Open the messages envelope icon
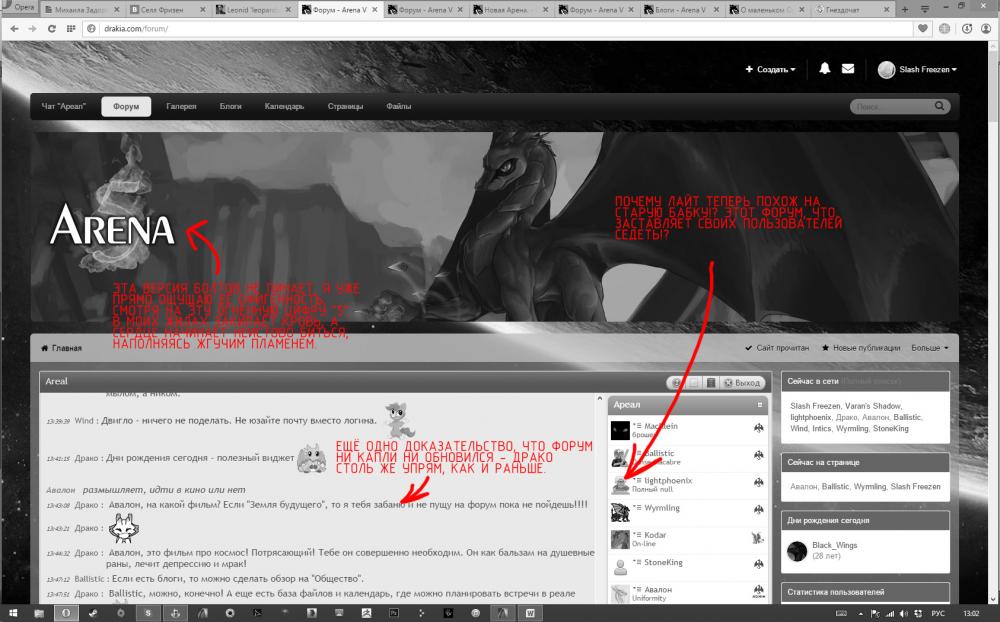 (848, 69)
